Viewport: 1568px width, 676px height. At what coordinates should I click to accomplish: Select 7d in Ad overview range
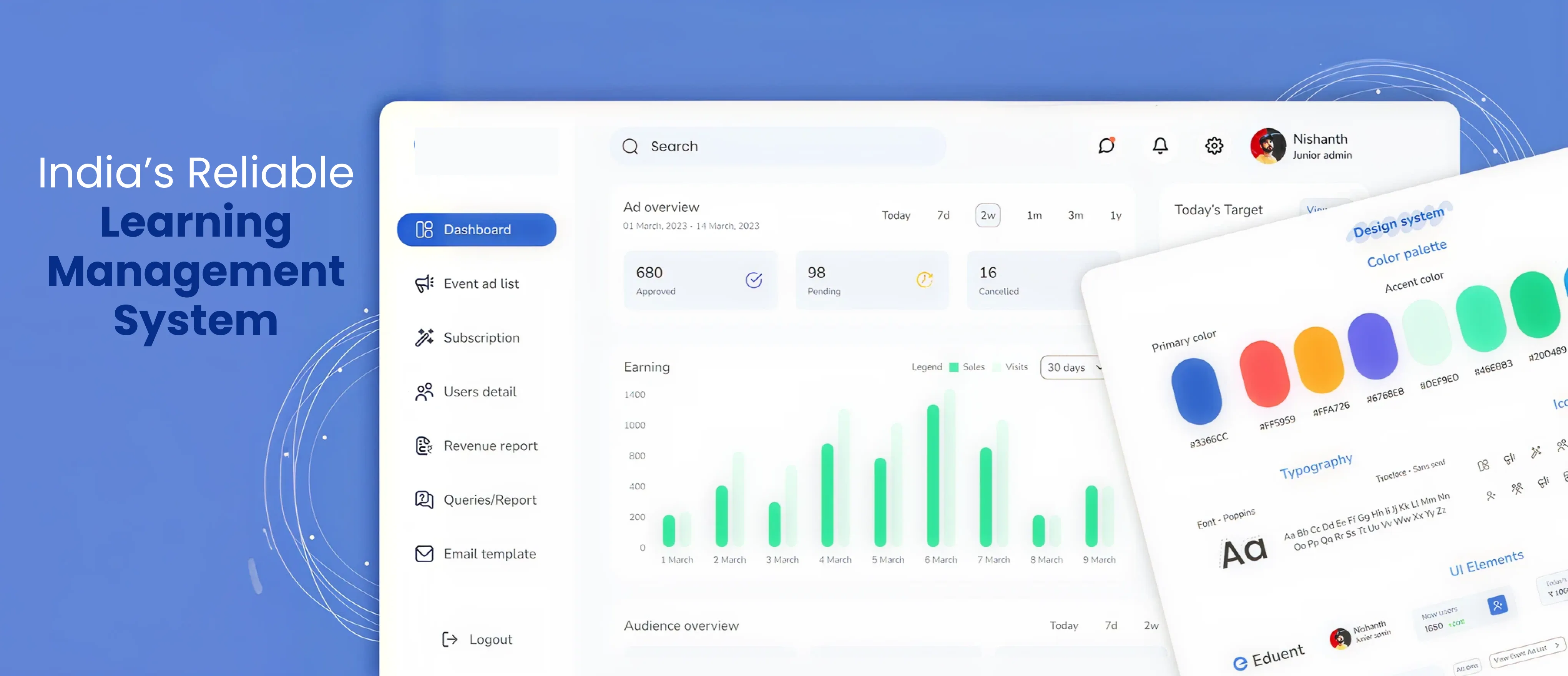coord(943,215)
